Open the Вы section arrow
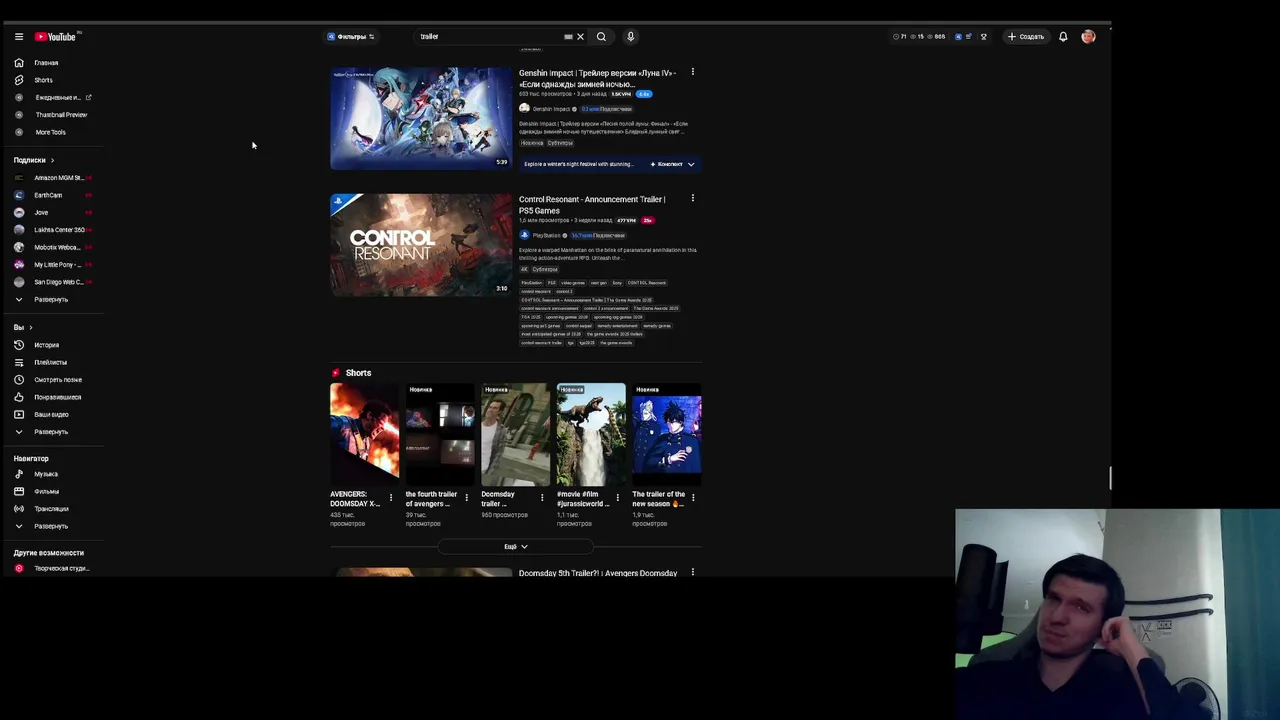1280x720 pixels. (x=30, y=328)
